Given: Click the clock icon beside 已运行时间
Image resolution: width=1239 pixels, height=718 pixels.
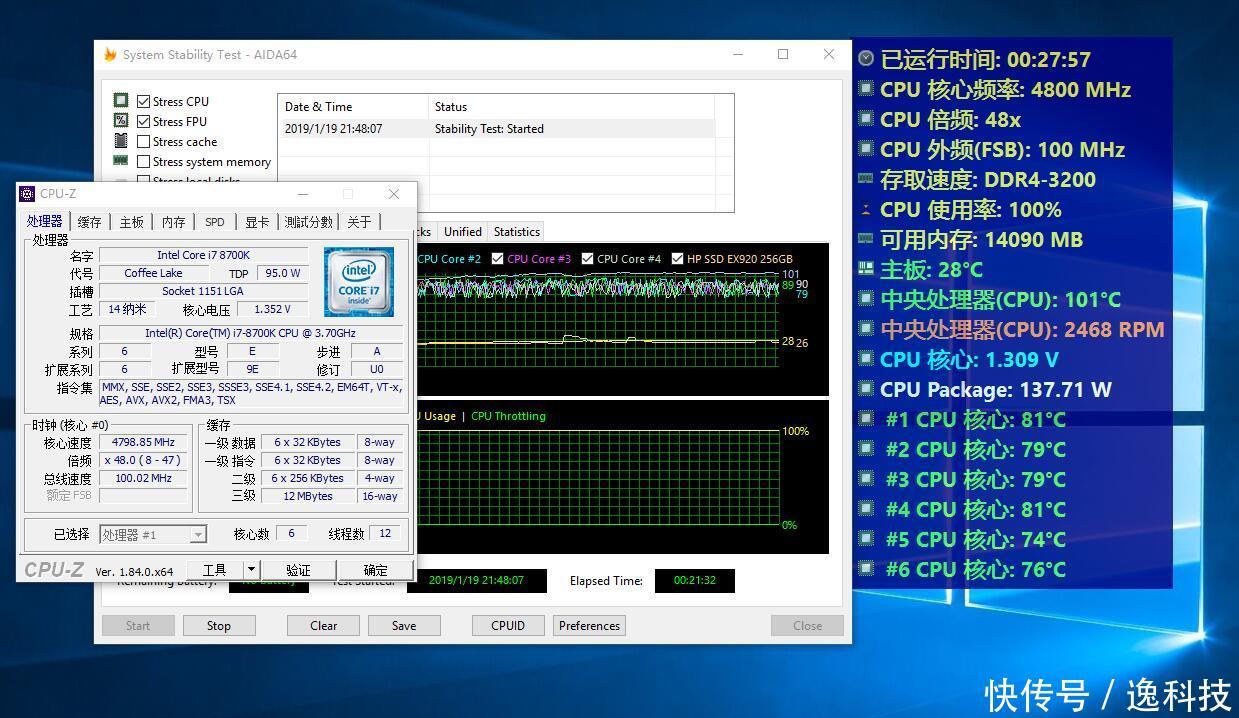Looking at the screenshot, I should 866,60.
